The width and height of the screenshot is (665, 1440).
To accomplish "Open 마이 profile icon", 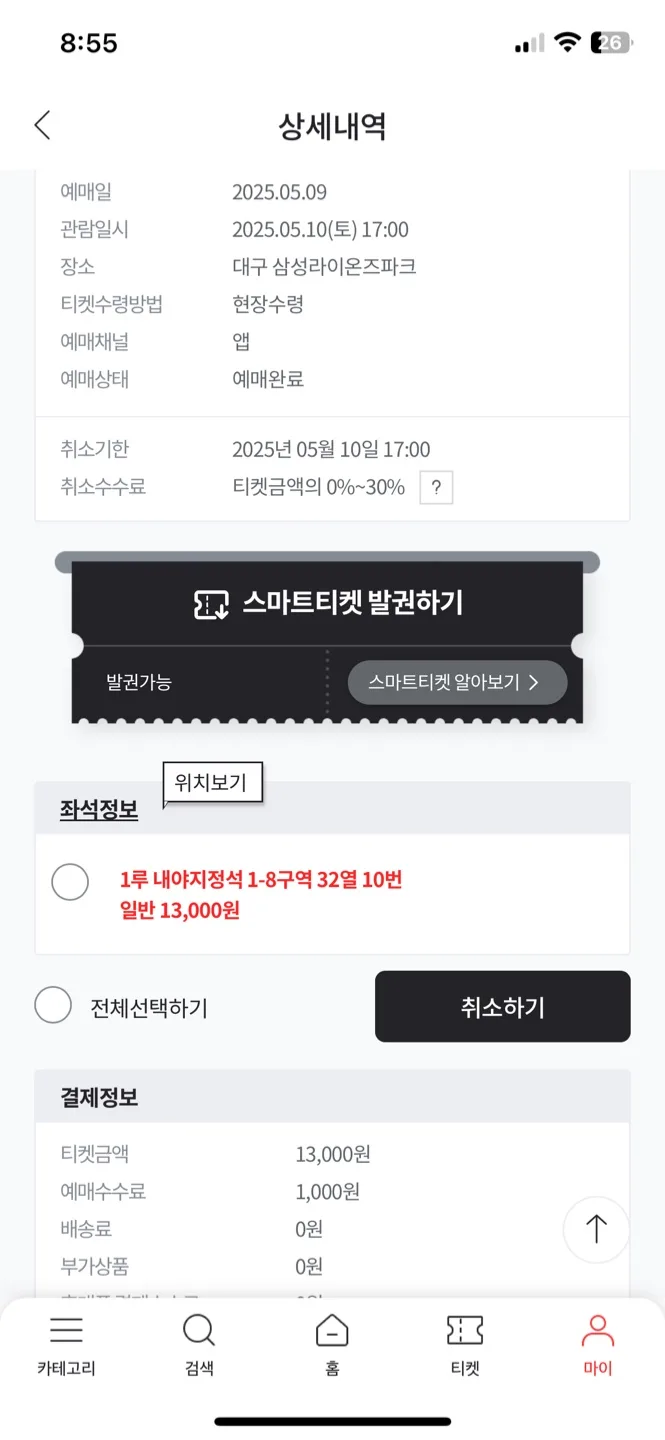I will pyautogui.click(x=598, y=1331).
